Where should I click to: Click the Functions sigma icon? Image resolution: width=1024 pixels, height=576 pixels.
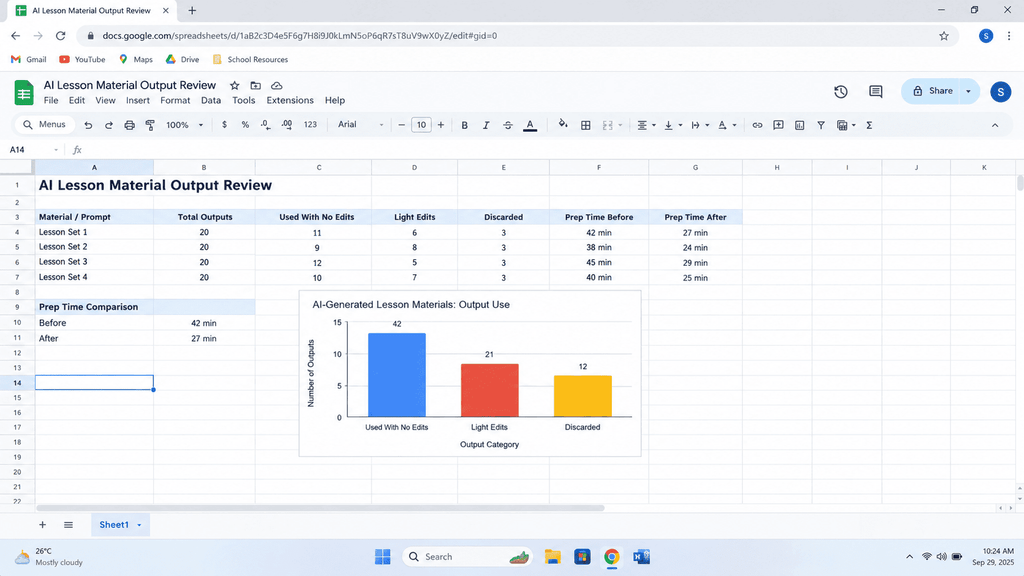click(869, 125)
